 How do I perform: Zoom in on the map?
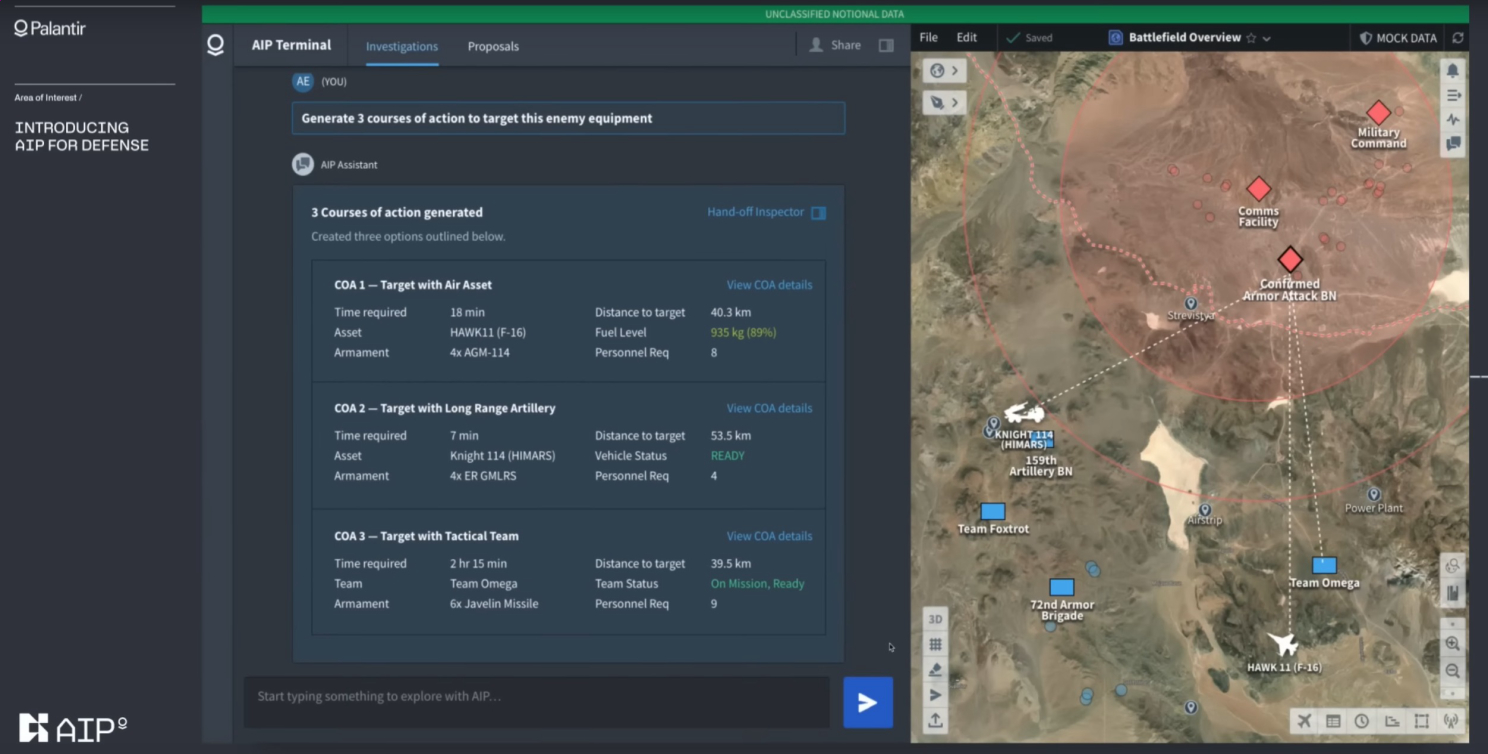pos(1453,645)
